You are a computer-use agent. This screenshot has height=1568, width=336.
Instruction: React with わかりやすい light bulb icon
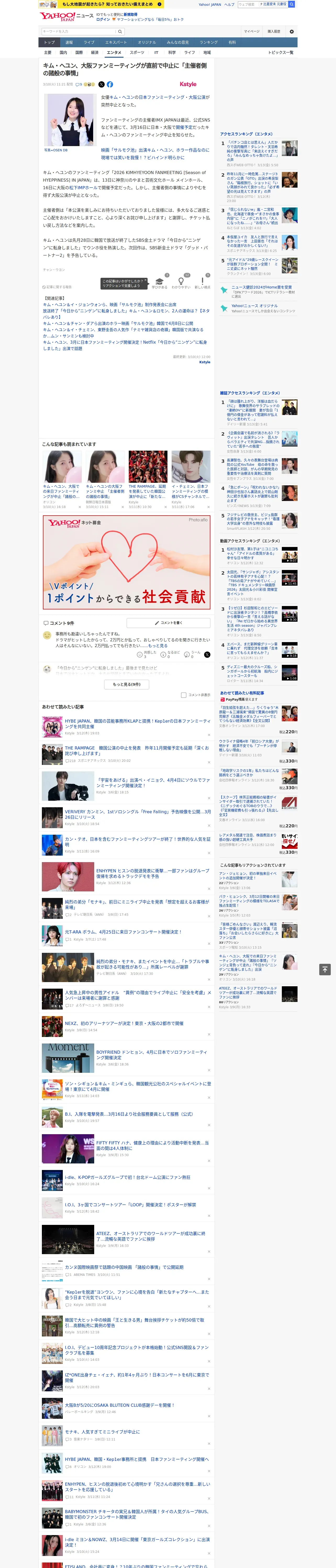point(181,281)
